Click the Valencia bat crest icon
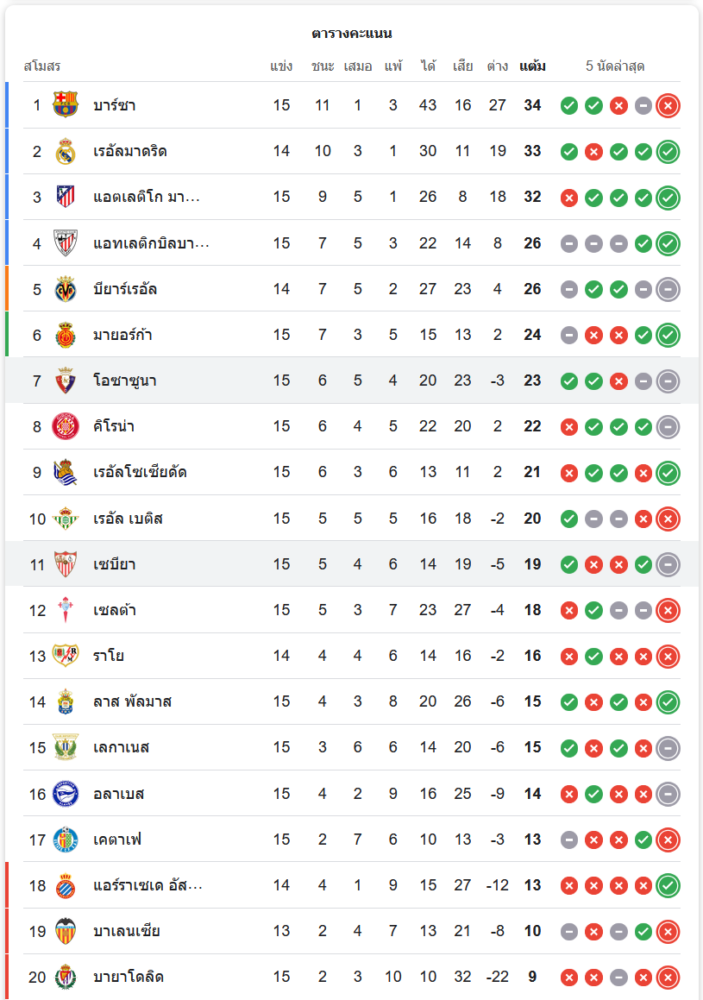 (66, 931)
